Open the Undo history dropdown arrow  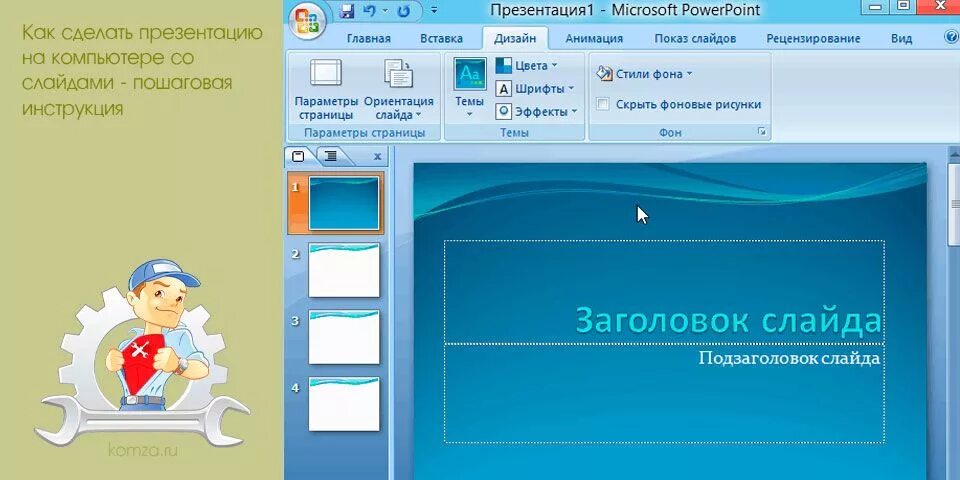pos(385,10)
